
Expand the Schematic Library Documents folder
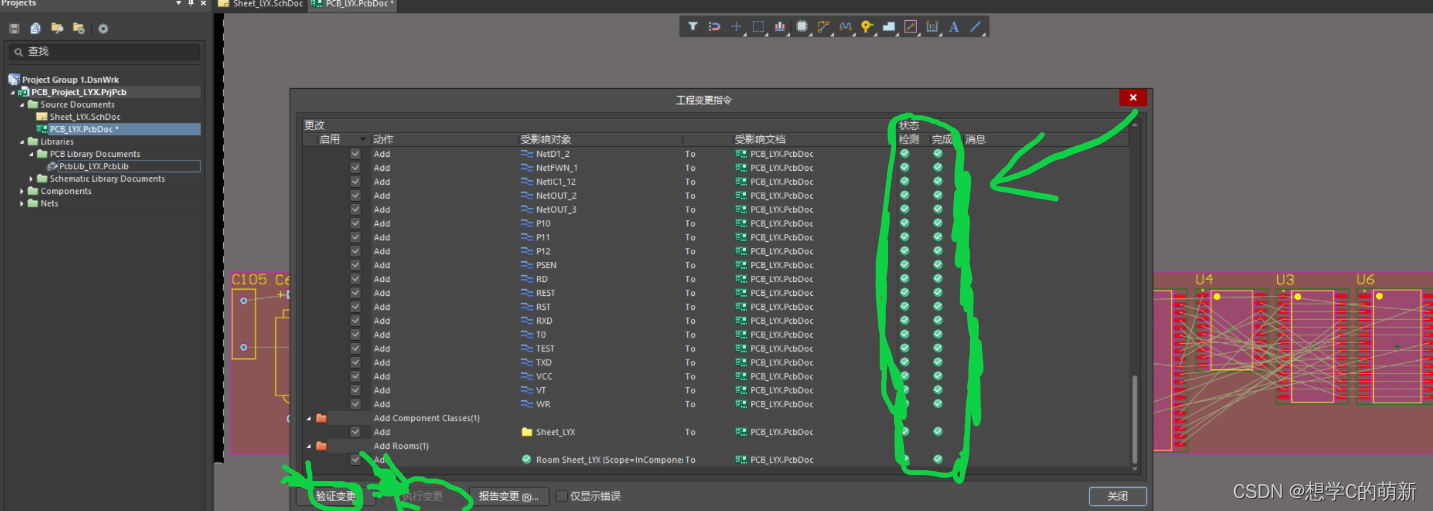pyautogui.click(x=32, y=179)
